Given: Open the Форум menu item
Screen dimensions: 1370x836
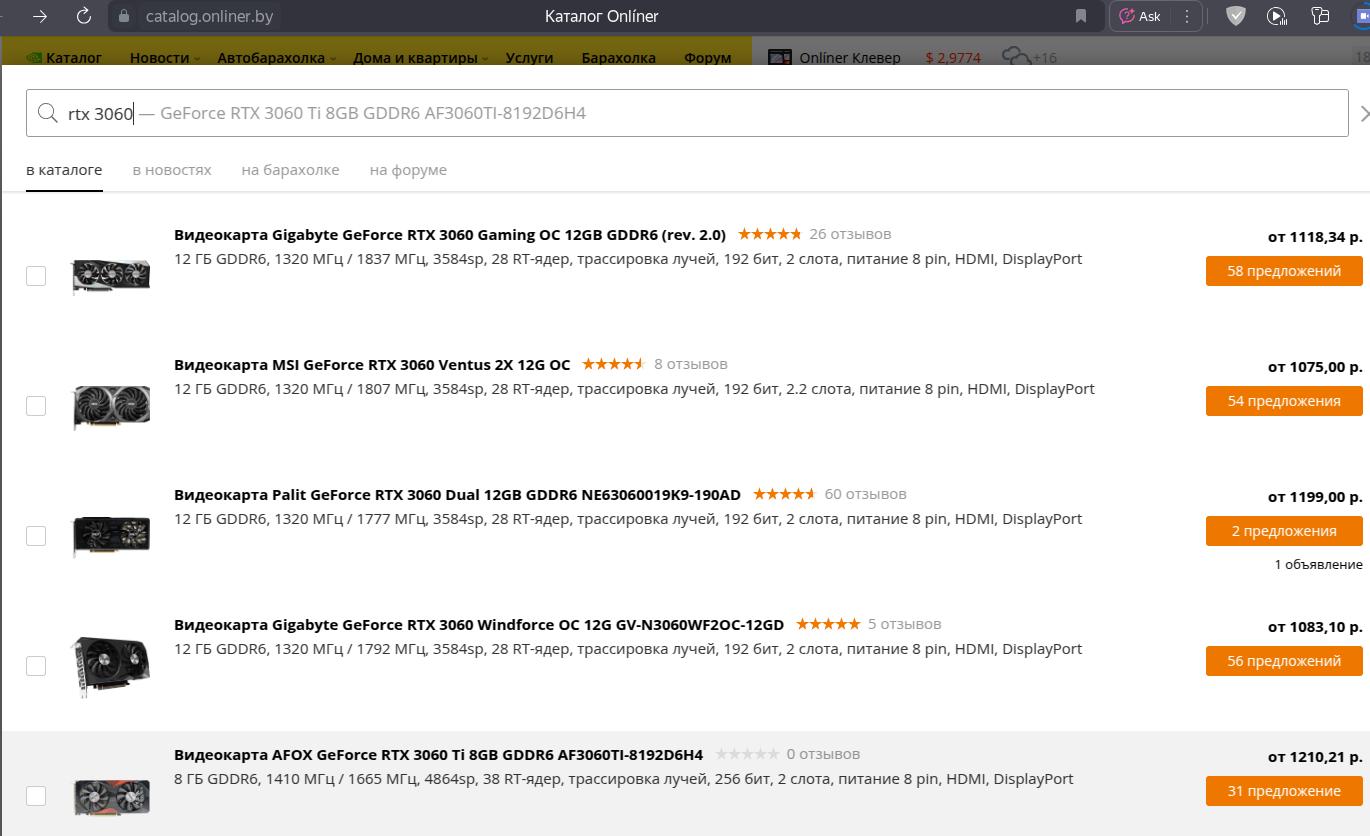Looking at the screenshot, I should pyautogui.click(x=707, y=57).
